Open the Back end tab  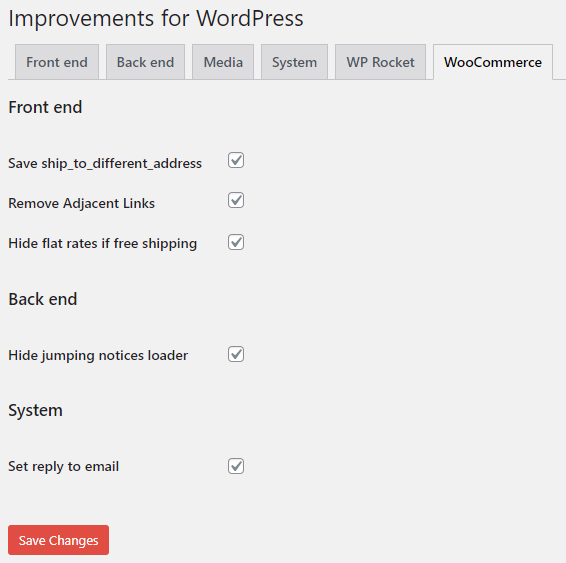click(145, 62)
